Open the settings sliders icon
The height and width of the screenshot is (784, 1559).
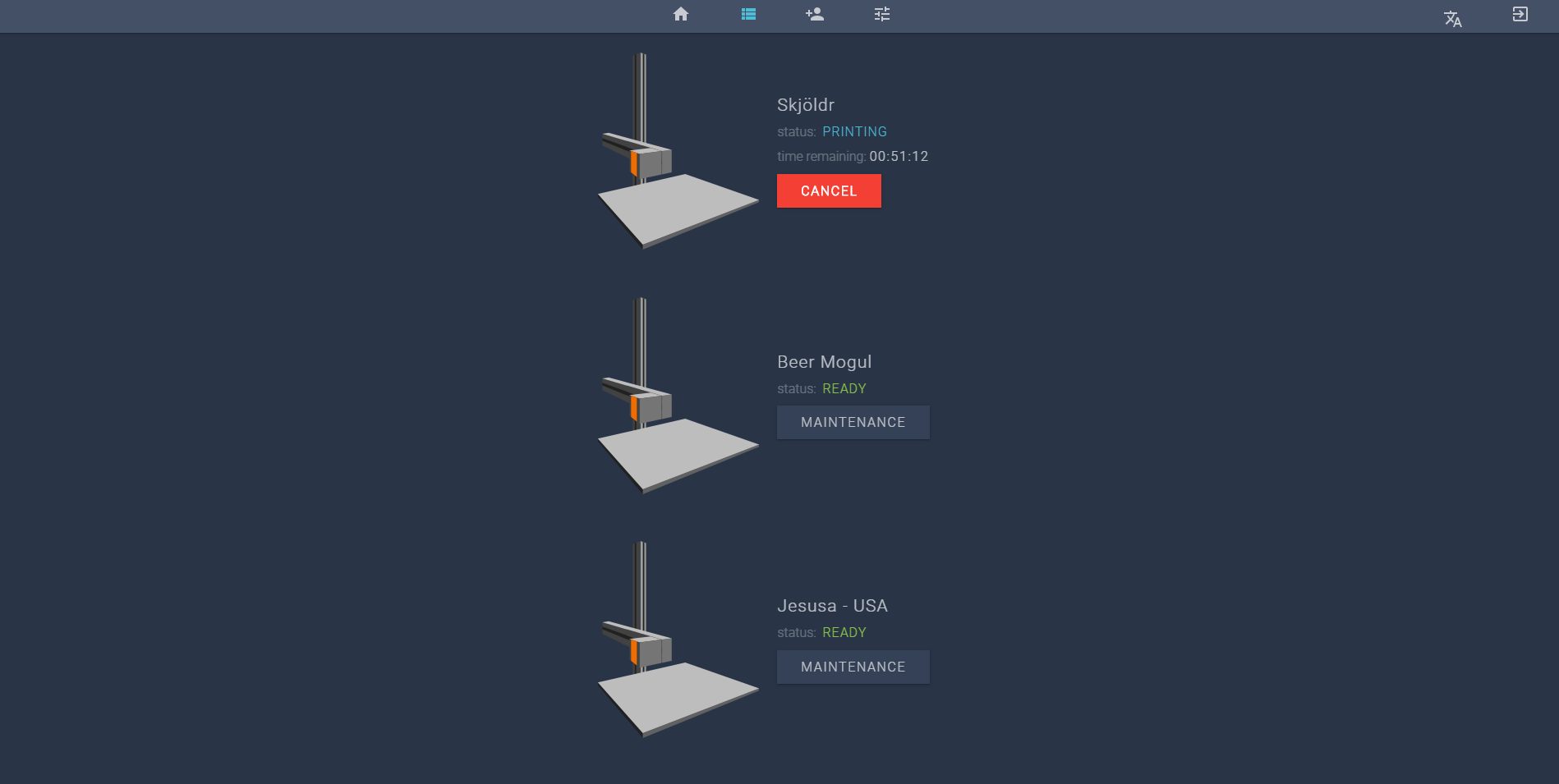[882, 14]
